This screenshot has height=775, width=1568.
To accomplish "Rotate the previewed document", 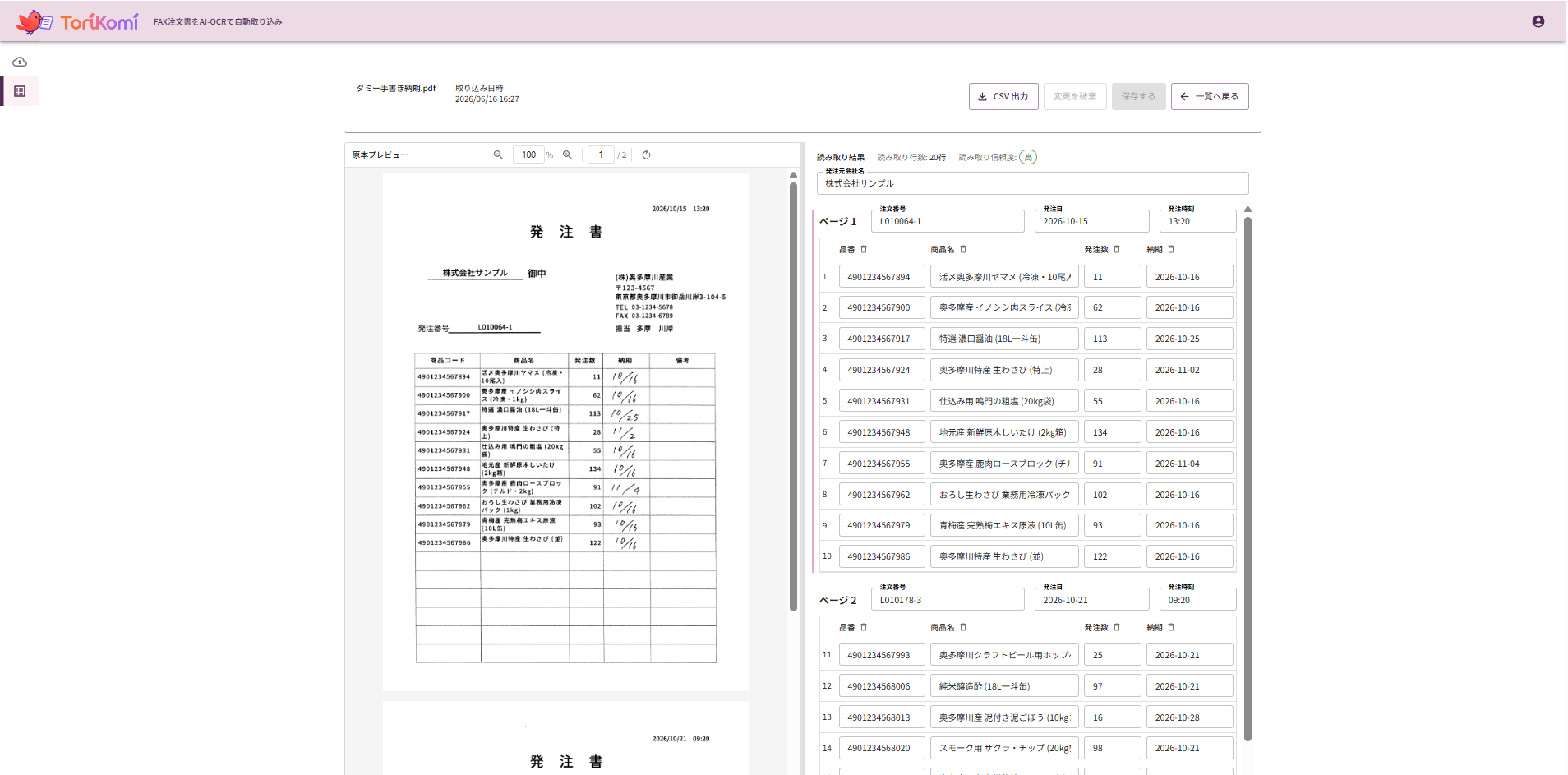I will click(647, 155).
